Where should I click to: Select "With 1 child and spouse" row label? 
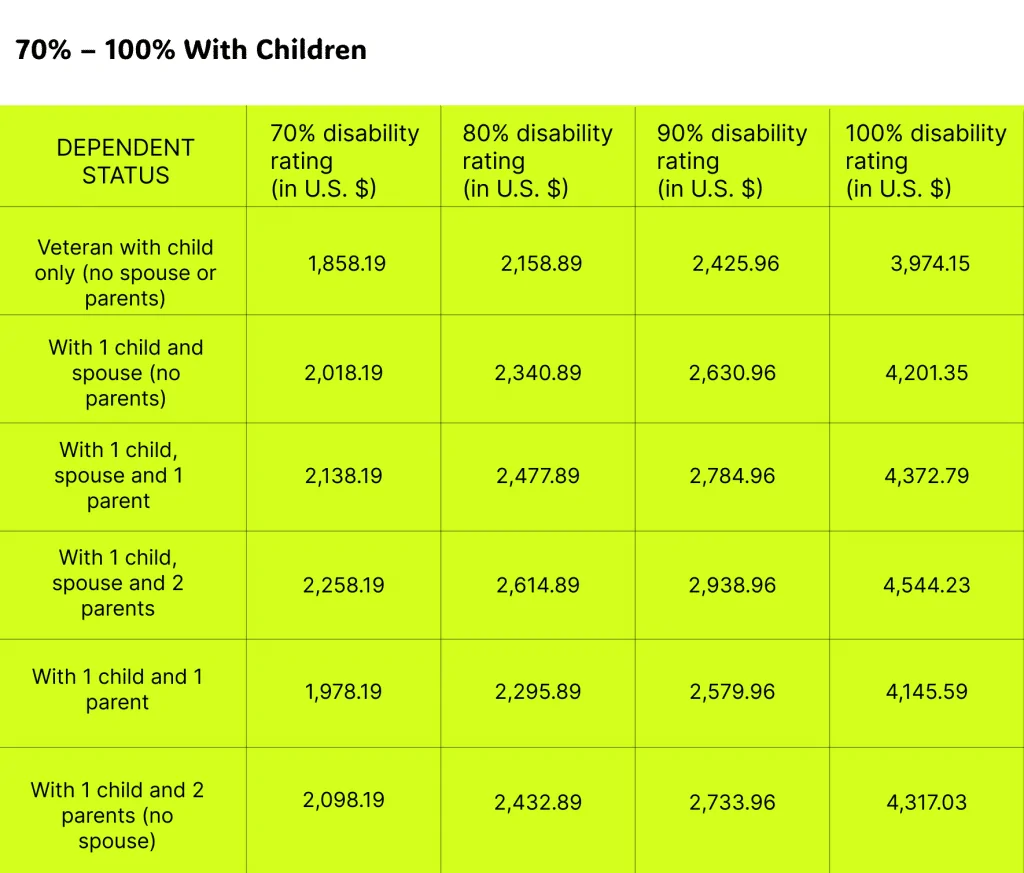125,373
